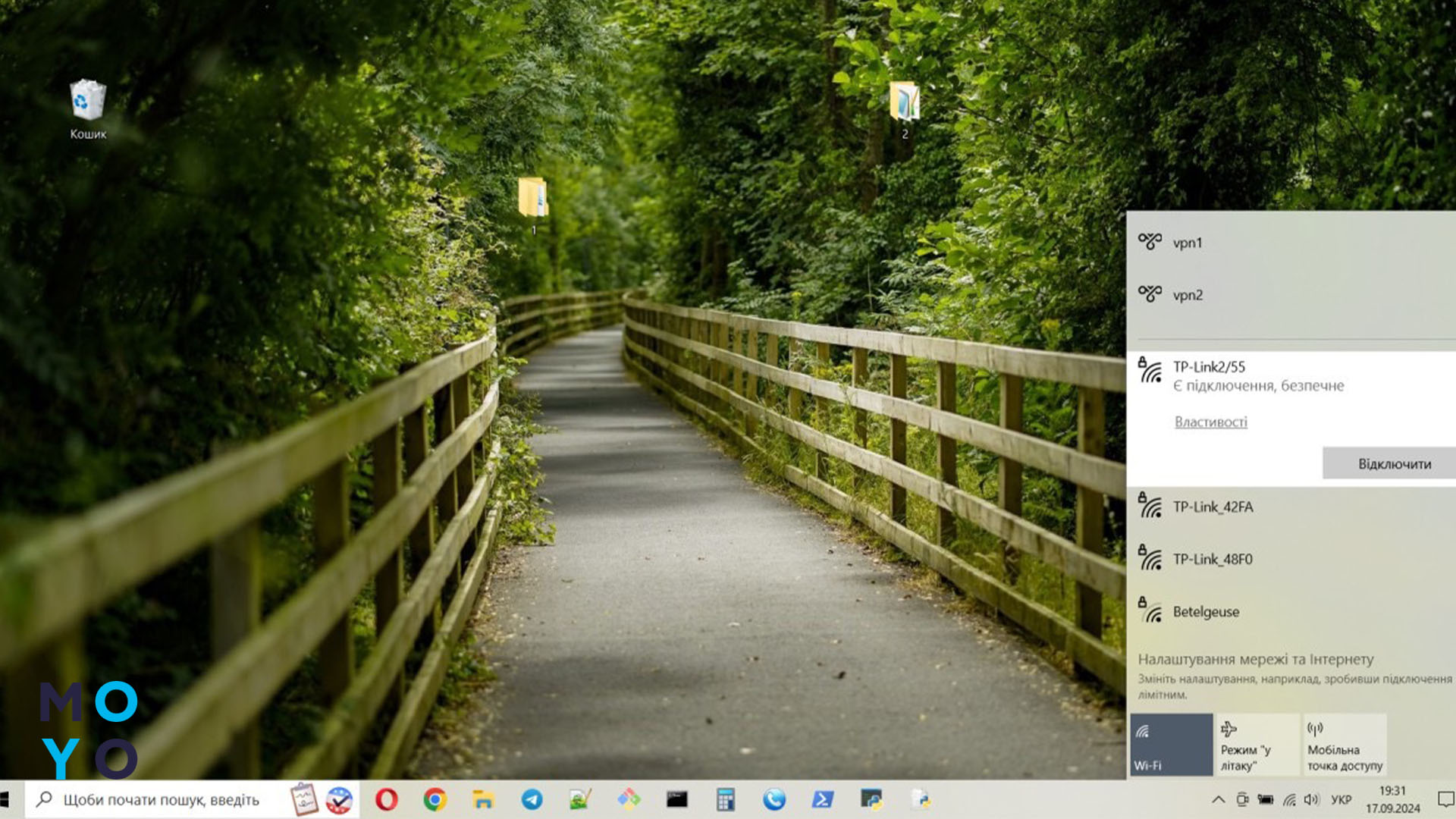Click the taskbar search input field
1456x819 pixels.
tap(161, 799)
